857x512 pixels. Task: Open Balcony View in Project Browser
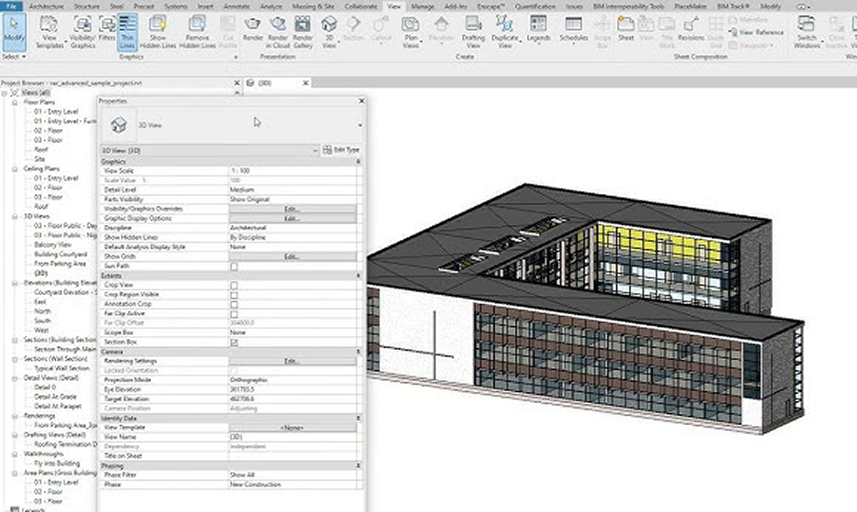(x=52, y=245)
